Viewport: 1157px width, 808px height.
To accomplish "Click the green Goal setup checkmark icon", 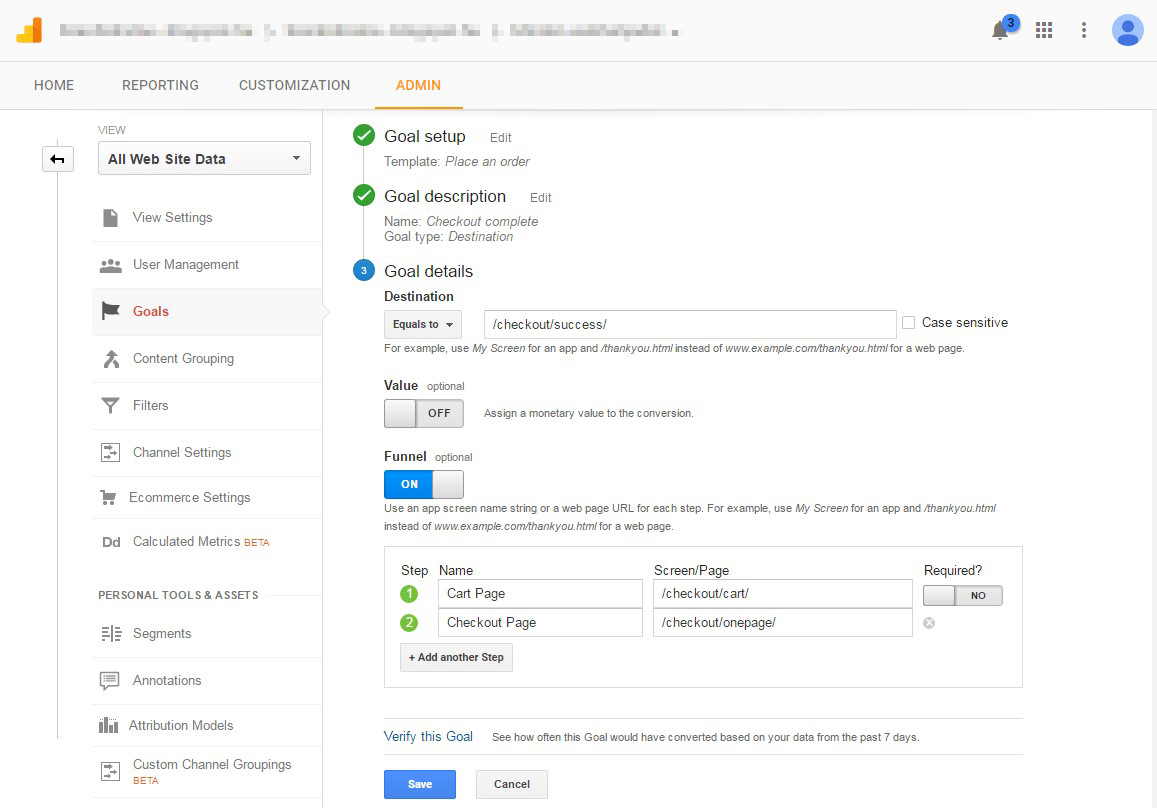I will click(x=364, y=136).
